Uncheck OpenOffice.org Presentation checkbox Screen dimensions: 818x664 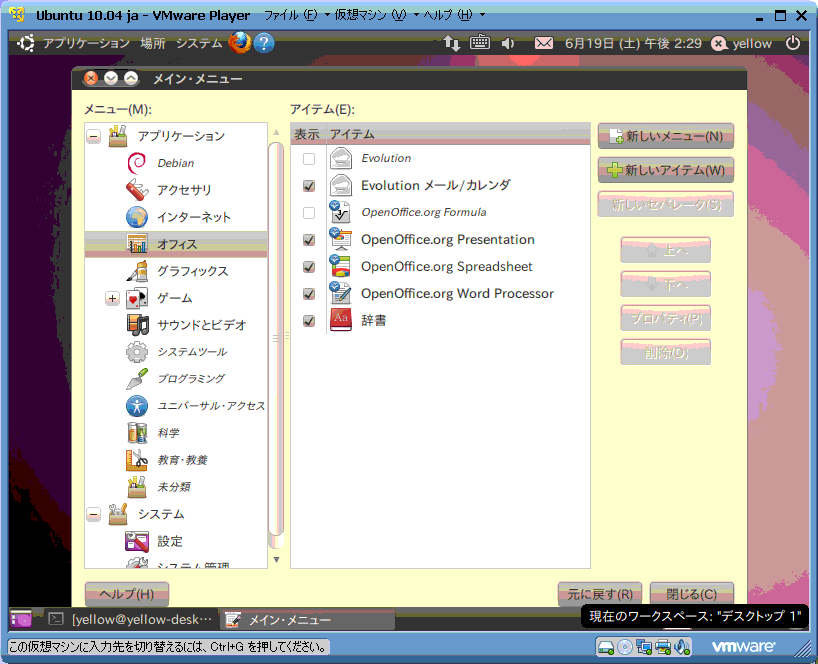click(309, 240)
